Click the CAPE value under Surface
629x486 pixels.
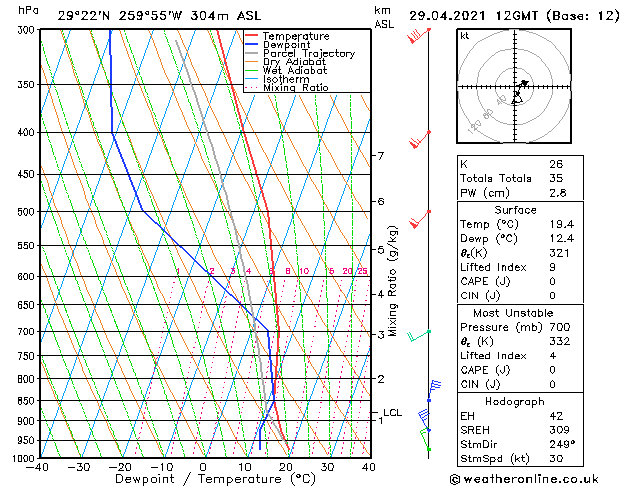pos(552,281)
